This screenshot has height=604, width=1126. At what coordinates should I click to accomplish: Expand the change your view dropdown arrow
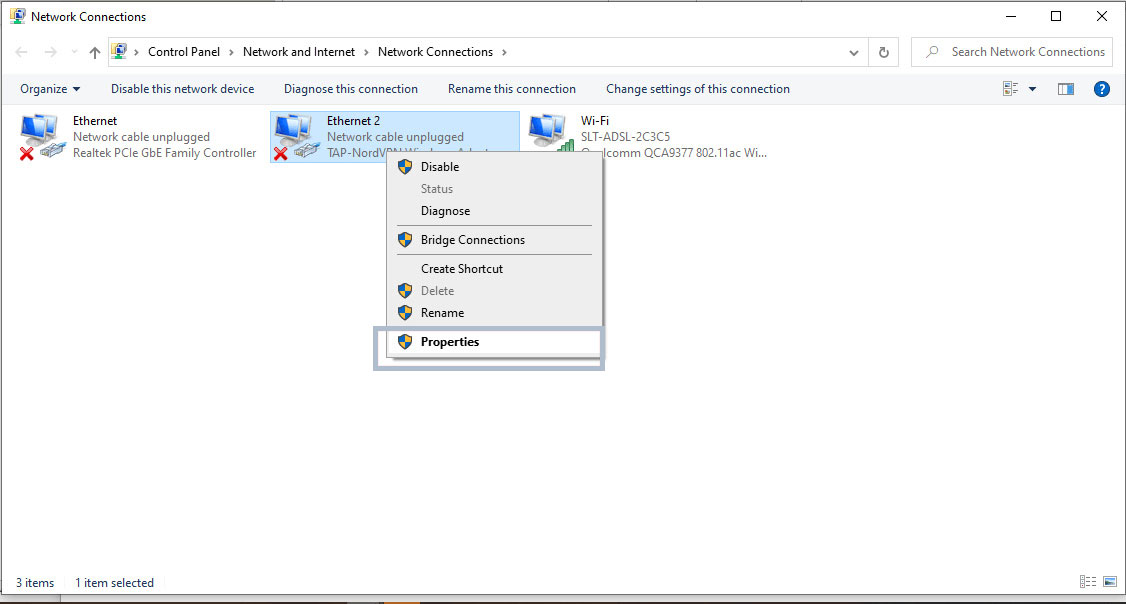[x=1033, y=89]
